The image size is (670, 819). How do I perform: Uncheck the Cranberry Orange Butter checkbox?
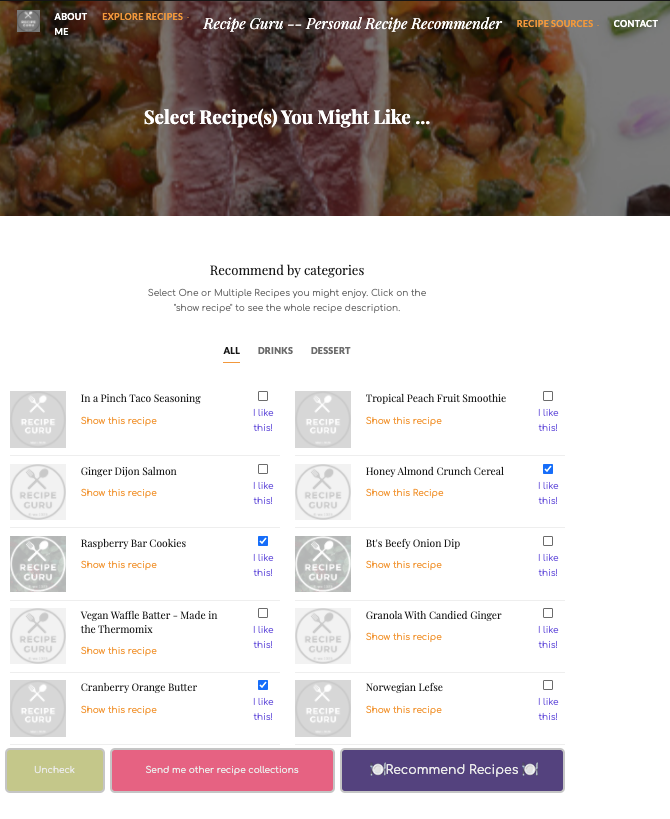[x=263, y=685]
